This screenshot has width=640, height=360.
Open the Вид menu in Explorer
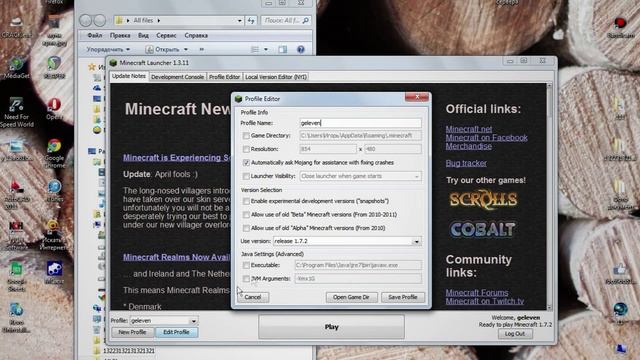143,36
